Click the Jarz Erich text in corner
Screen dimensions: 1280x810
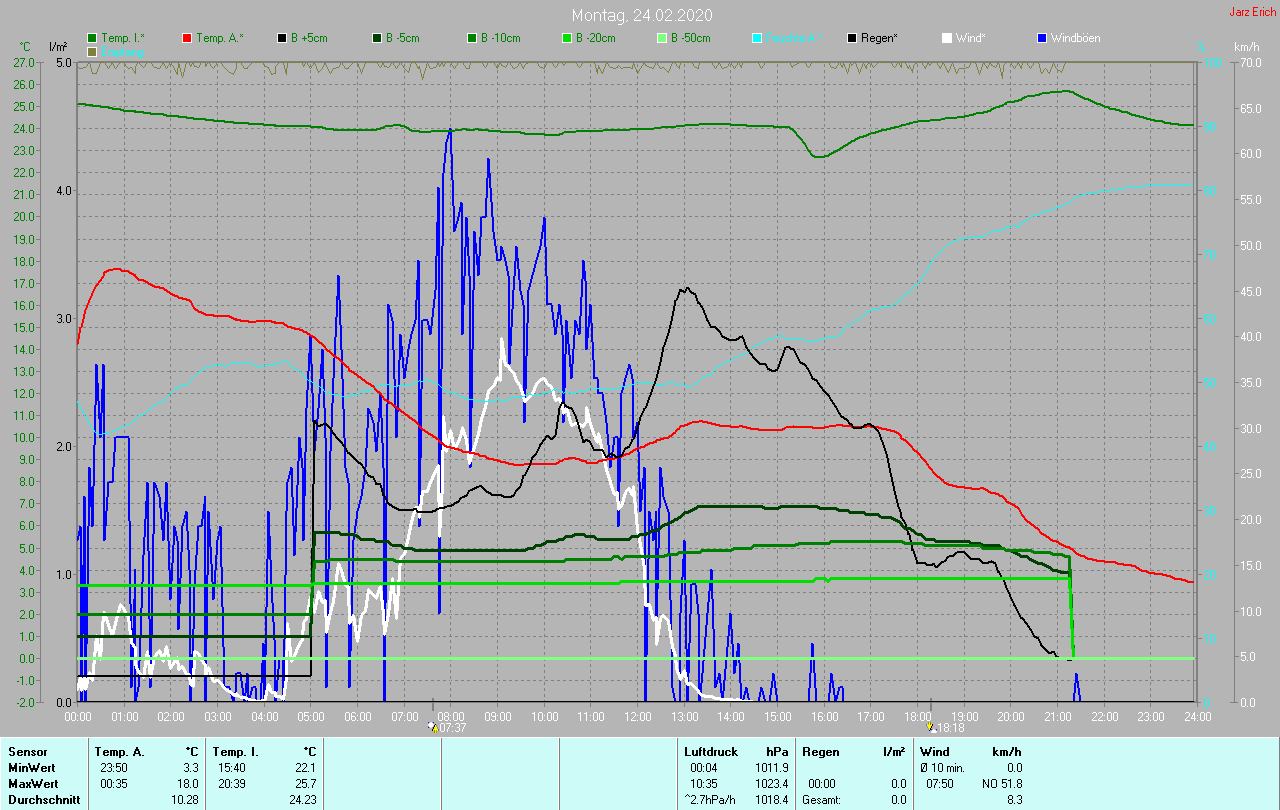click(x=1252, y=12)
